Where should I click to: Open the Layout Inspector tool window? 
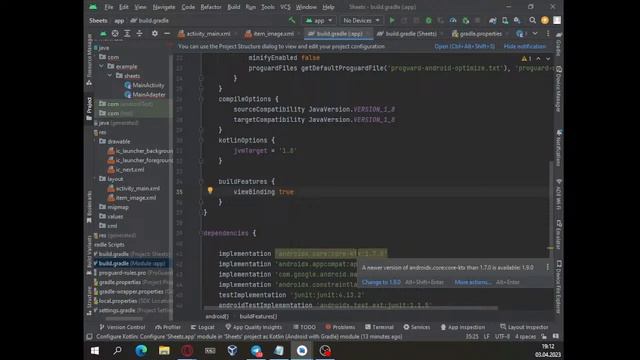524,327
